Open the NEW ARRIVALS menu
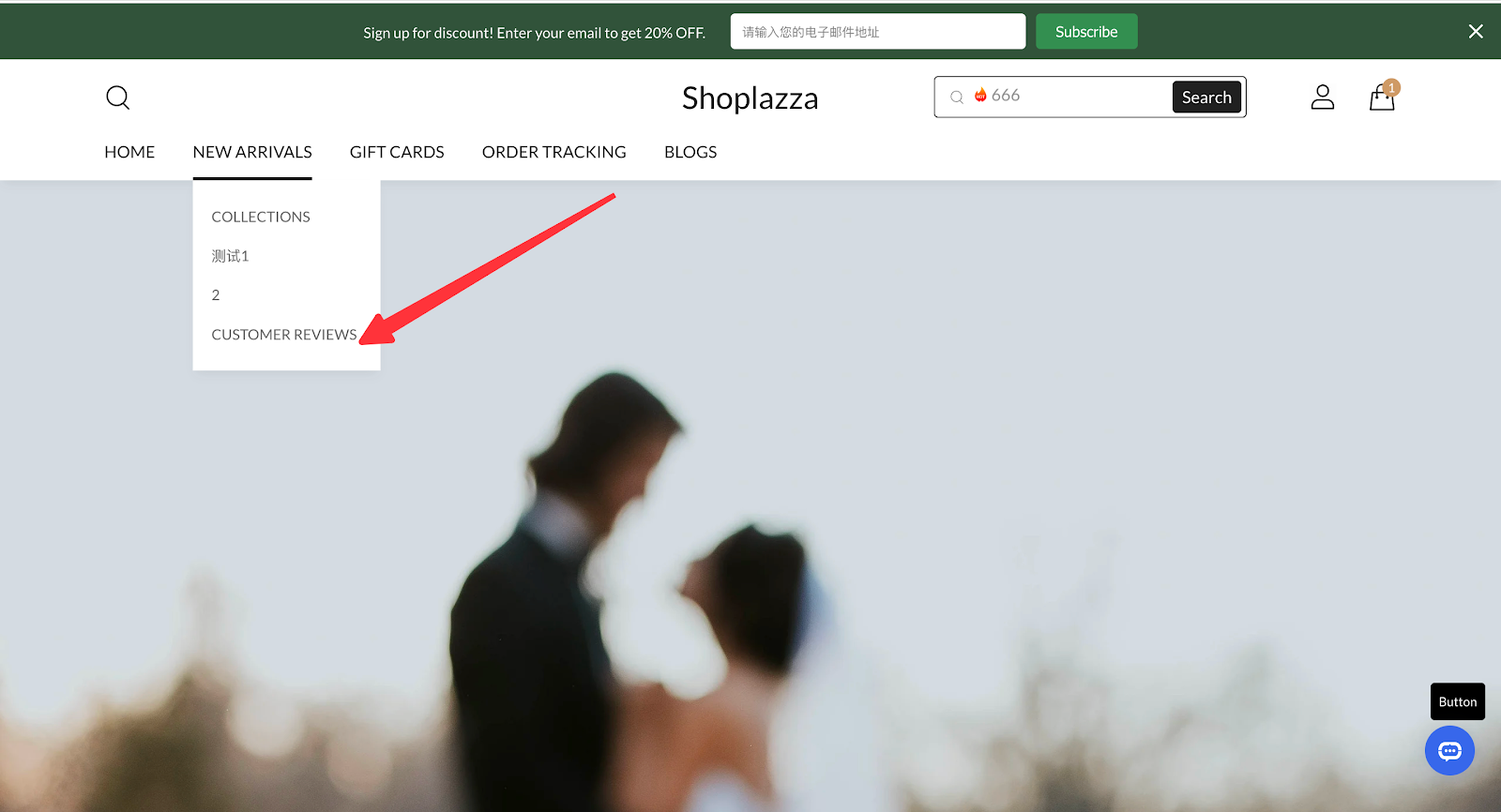1501x812 pixels. (252, 152)
